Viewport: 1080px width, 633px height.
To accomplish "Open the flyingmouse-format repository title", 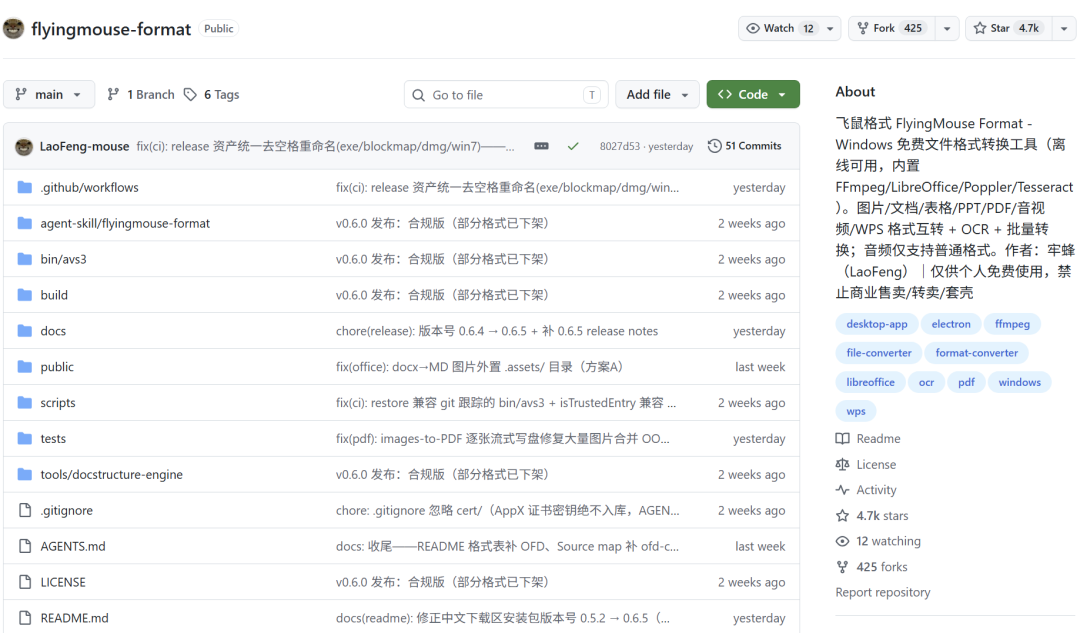I will (111, 29).
